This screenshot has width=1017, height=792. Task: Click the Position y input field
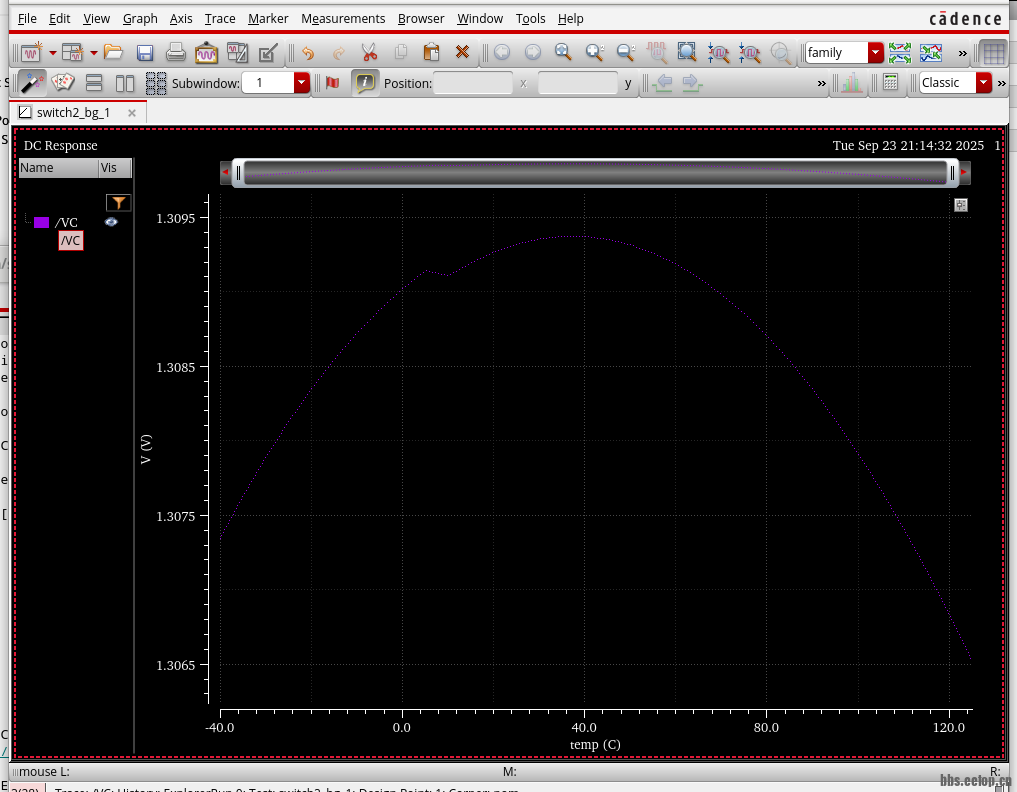(577, 83)
